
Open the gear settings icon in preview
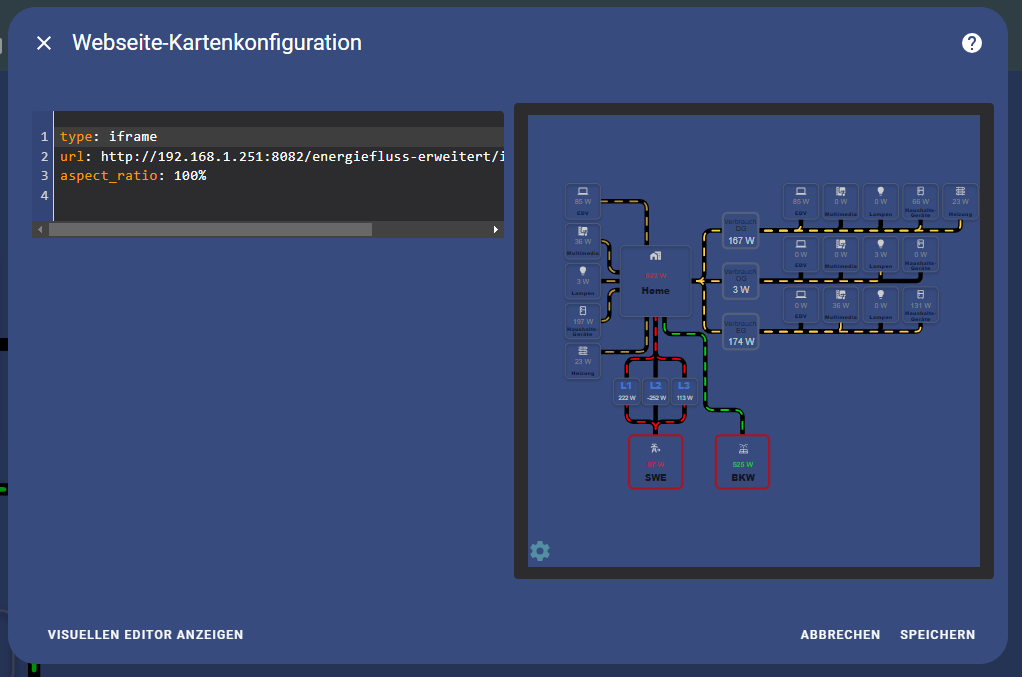point(540,551)
